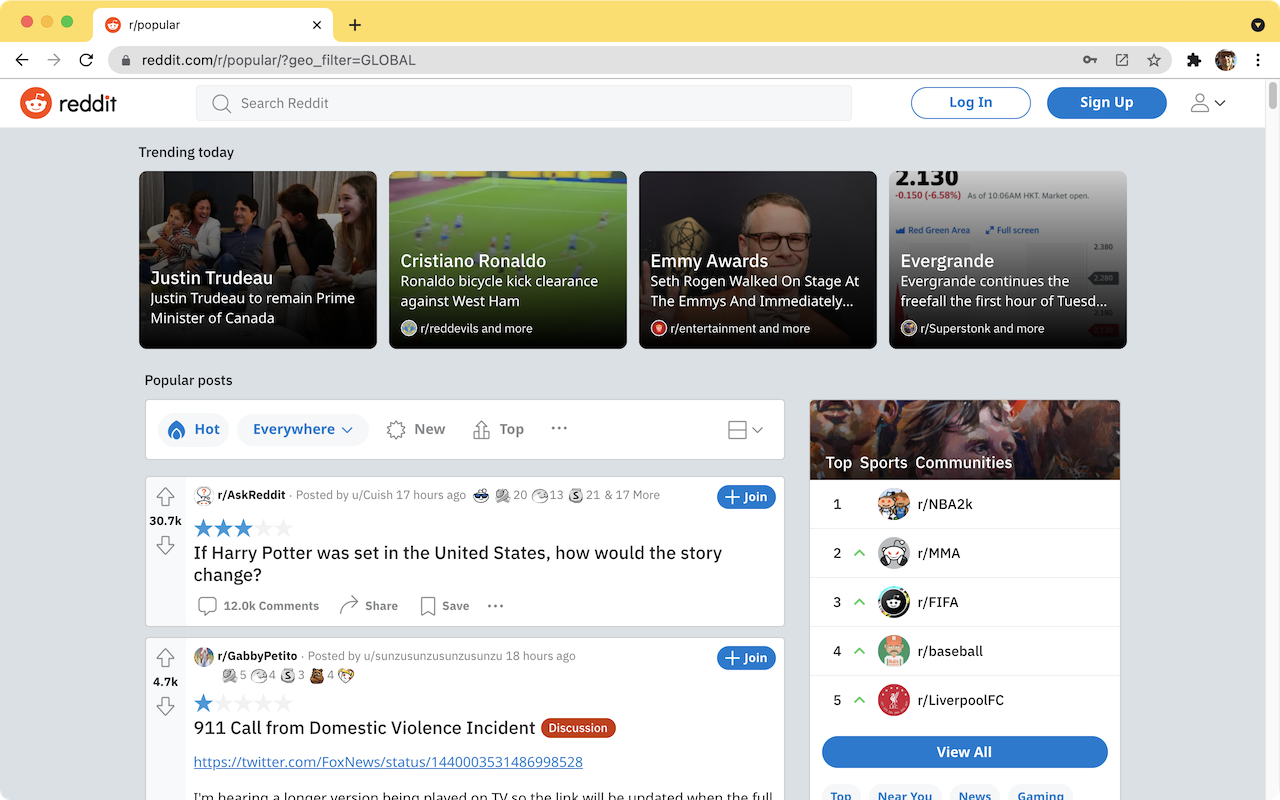The width and height of the screenshot is (1280, 800).
Task: Open the Harry Potter post title
Action: click(x=458, y=564)
